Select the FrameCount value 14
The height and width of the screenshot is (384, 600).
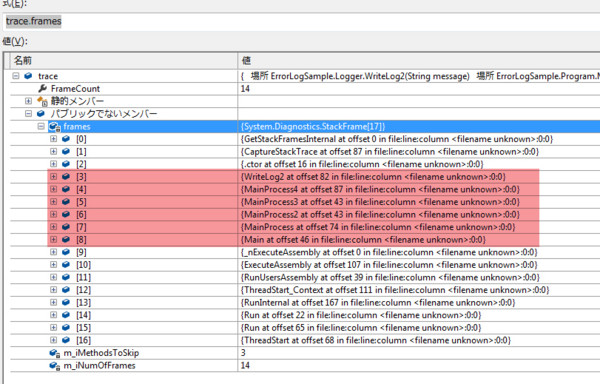245,89
